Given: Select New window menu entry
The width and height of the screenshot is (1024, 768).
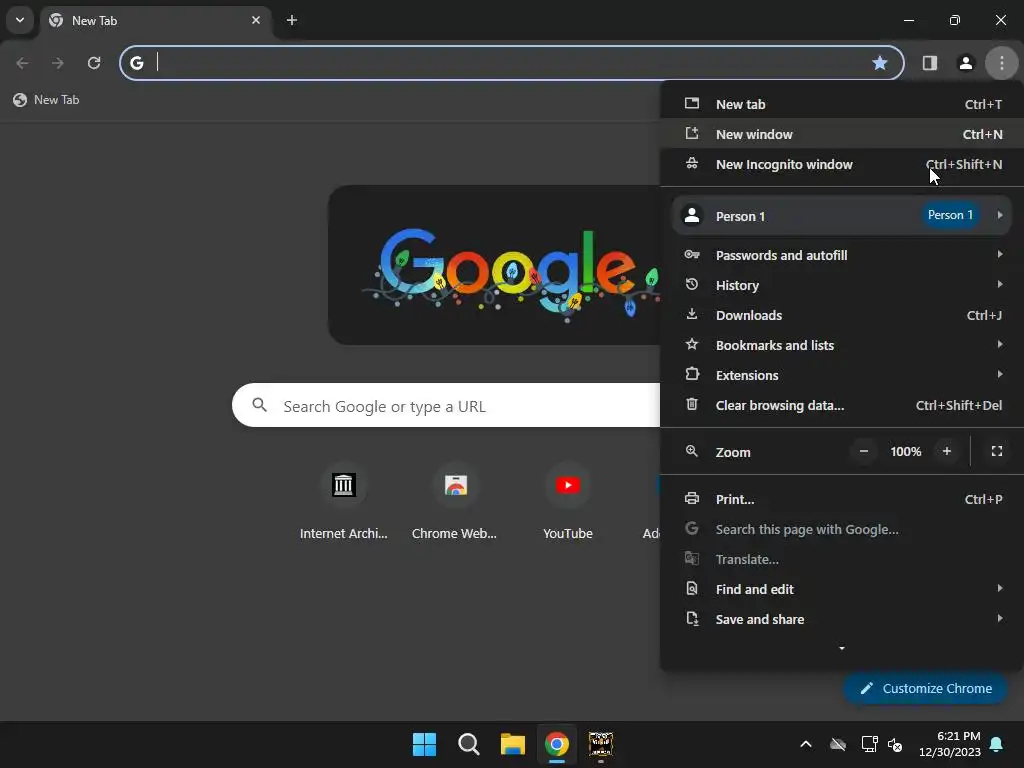Looking at the screenshot, I should click(x=842, y=135).
